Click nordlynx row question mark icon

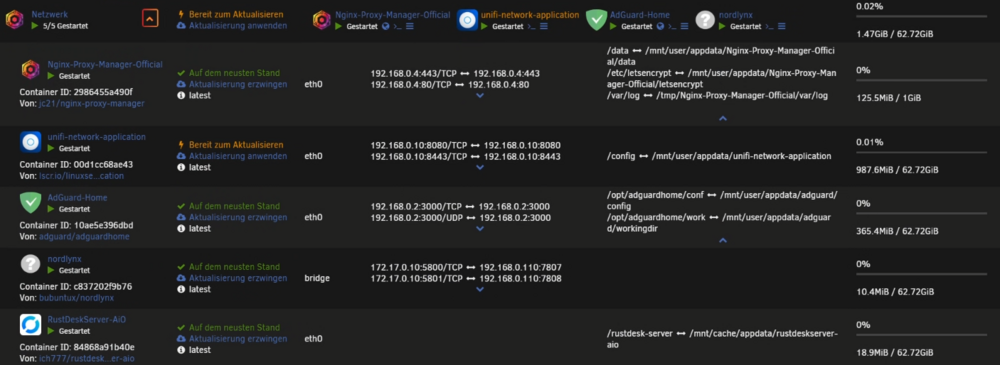click(x=30, y=264)
